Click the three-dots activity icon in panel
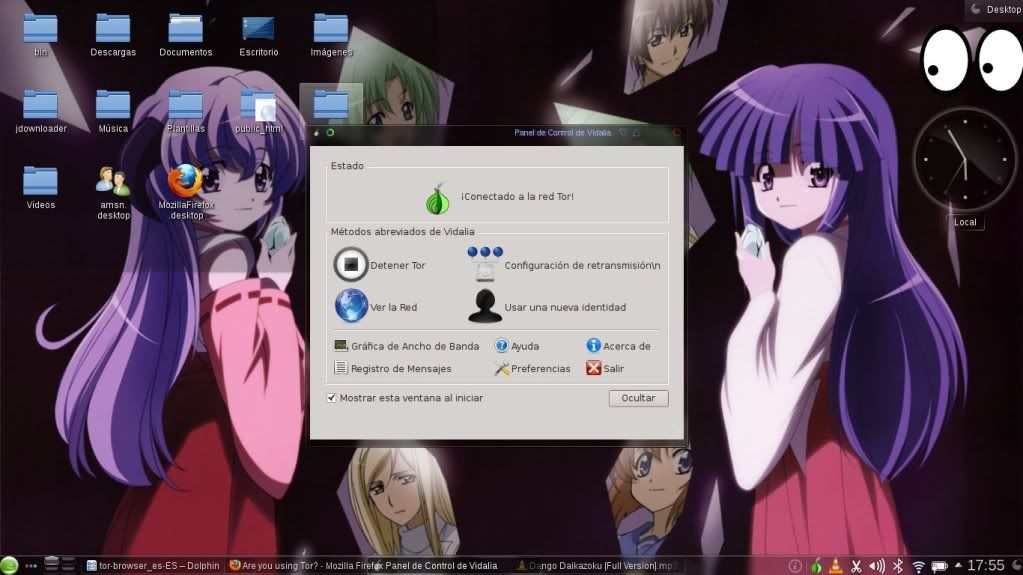The image size is (1023, 575). 31,566
